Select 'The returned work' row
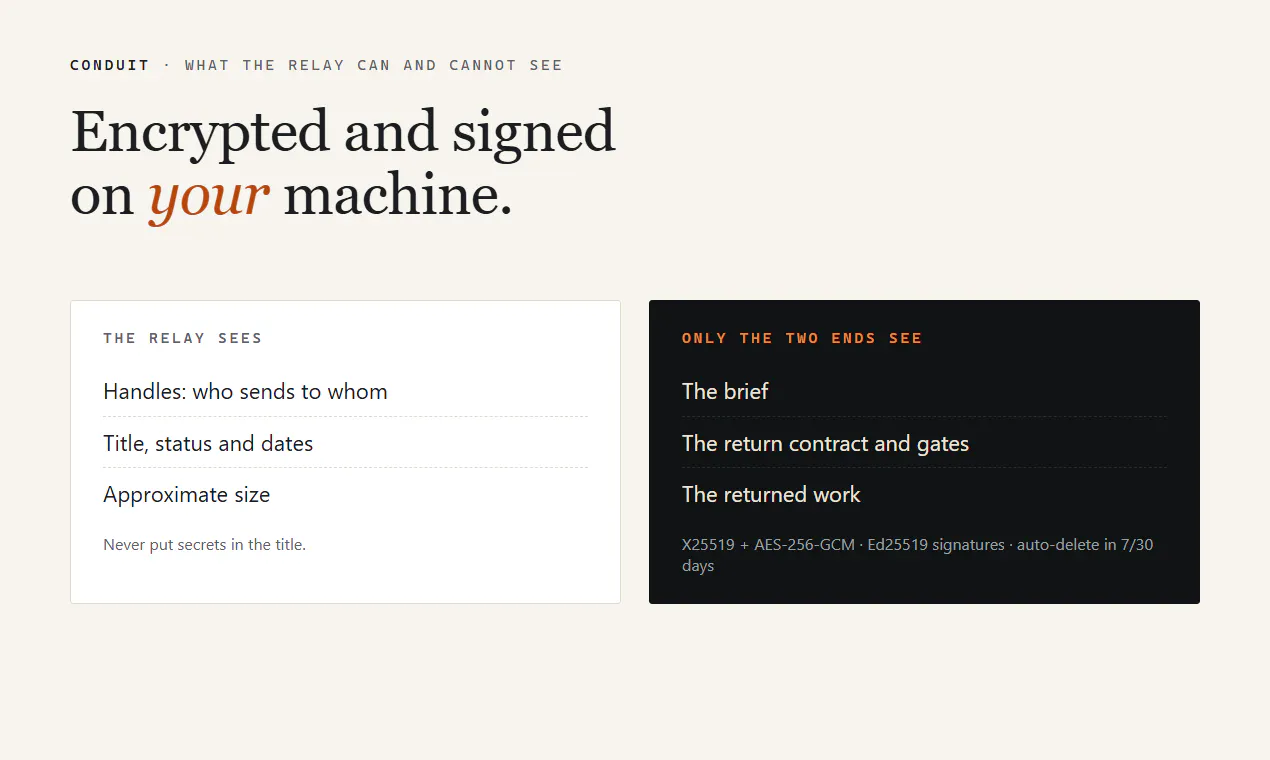 pyautogui.click(x=924, y=494)
